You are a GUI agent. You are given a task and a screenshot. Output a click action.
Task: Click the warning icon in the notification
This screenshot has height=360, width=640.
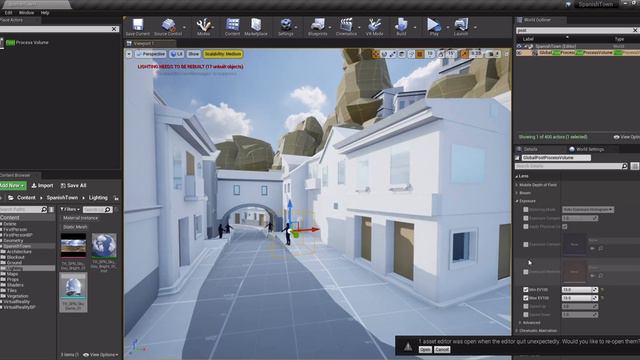pos(408,347)
